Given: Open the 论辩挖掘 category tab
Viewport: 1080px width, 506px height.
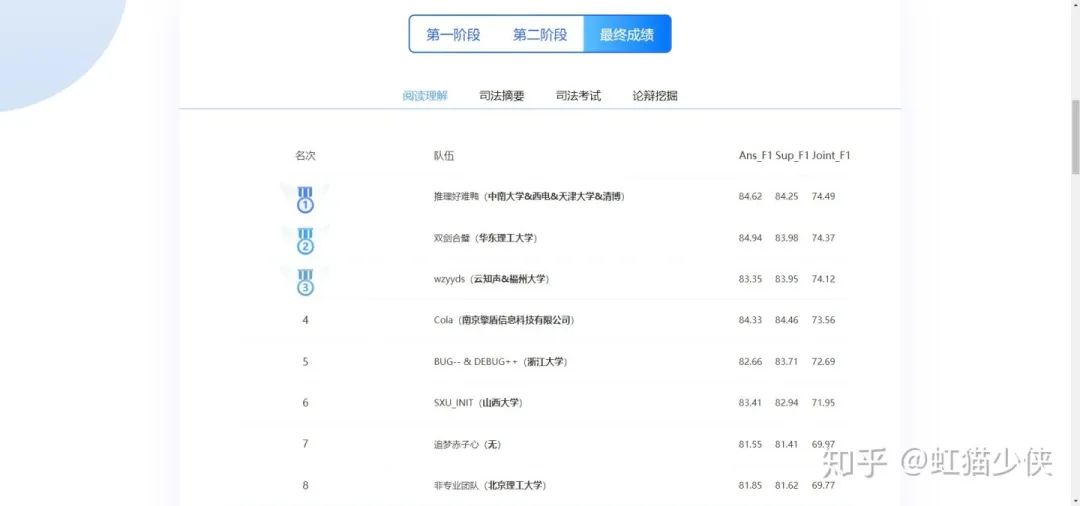Looking at the screenshot, I should 655,96.
